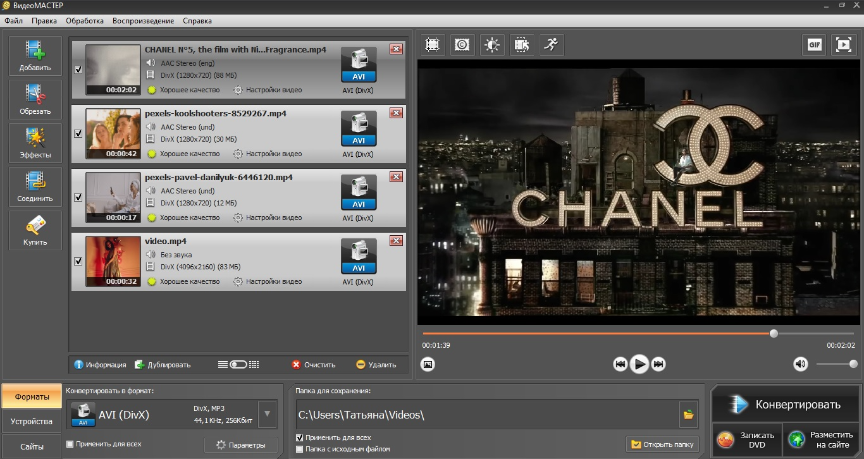Screen dimensions: 864x459
Task: Open the Воспроизведение menu
Action: click(143, 21)
